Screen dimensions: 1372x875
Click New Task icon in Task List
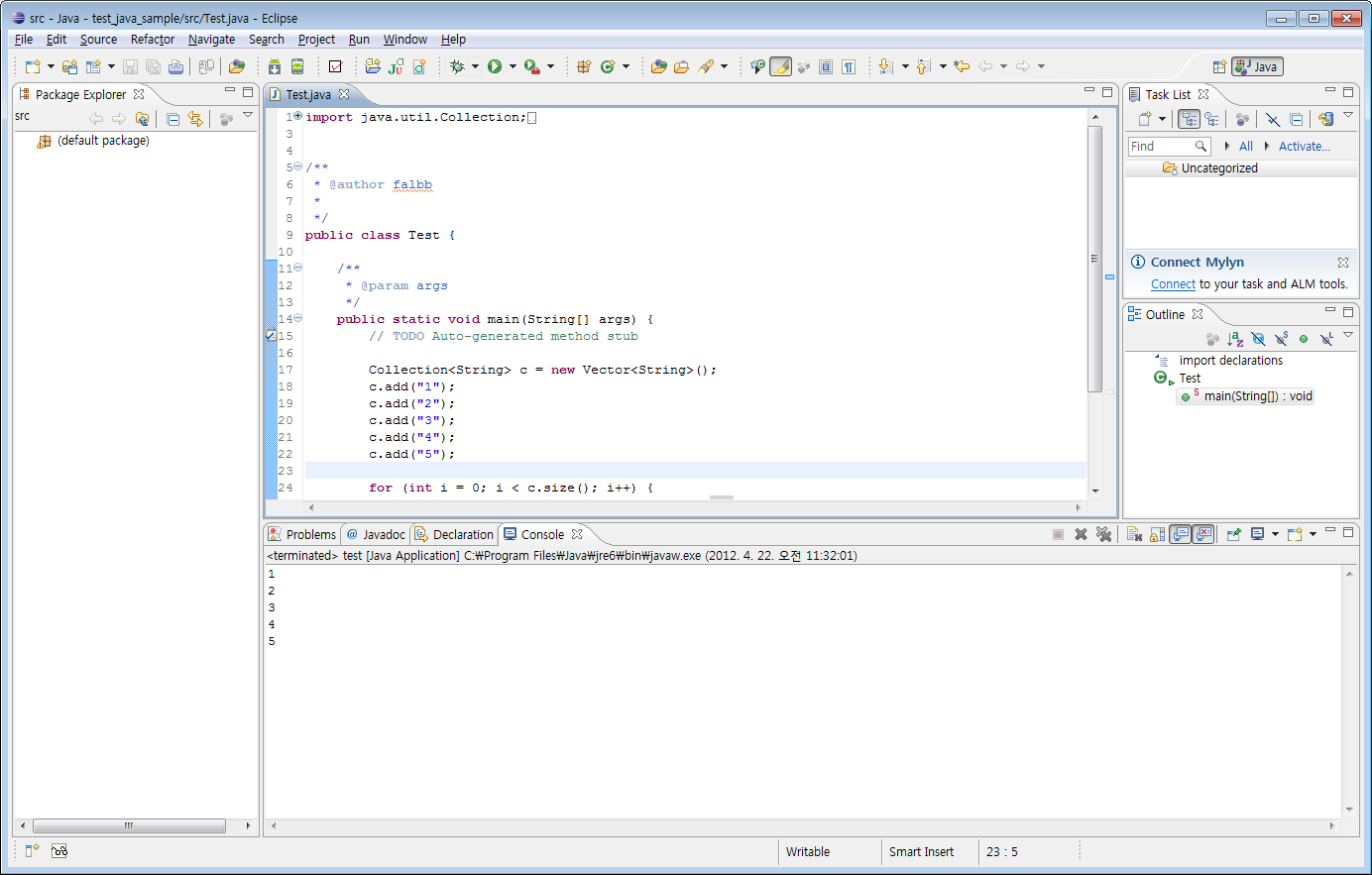(1145, 119)
